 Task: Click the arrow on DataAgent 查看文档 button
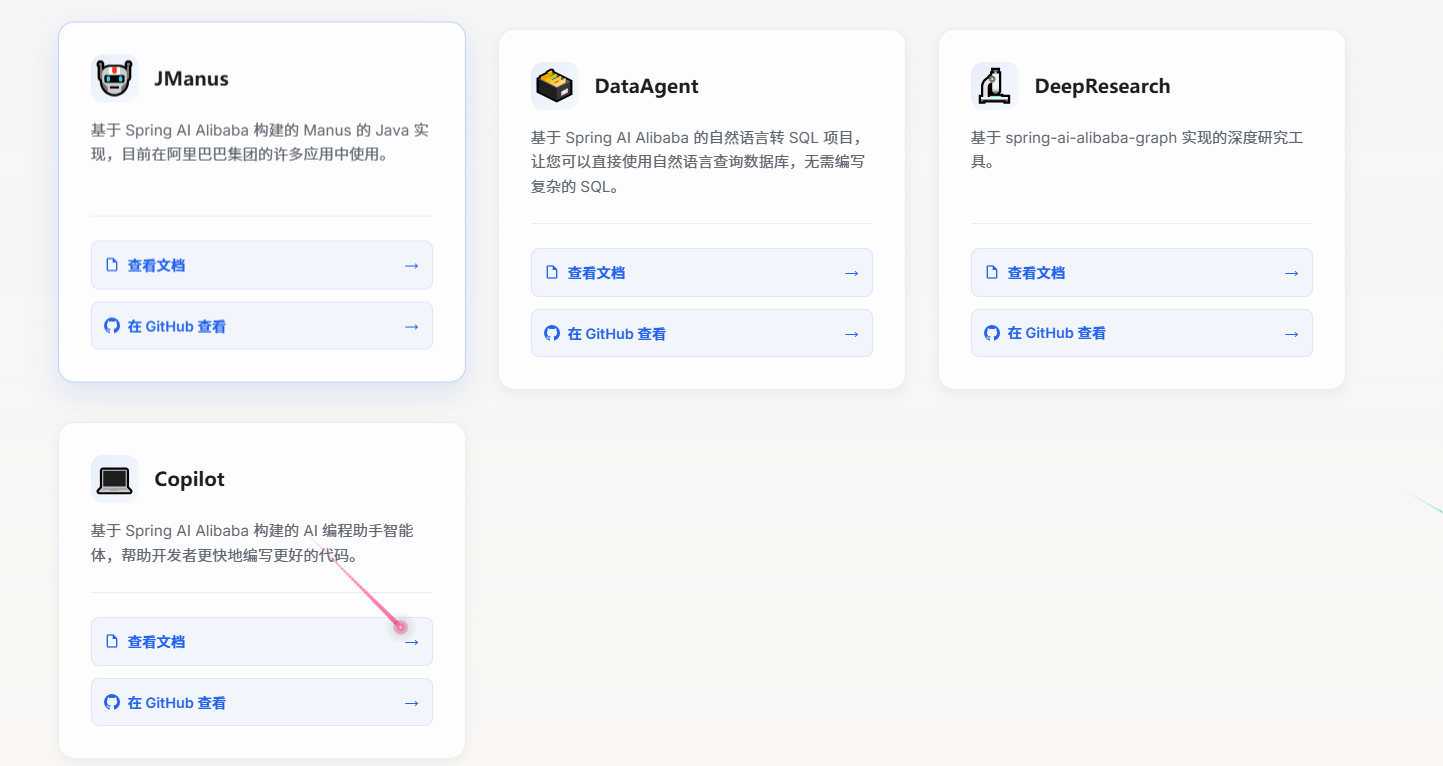[x=850, y=271]
